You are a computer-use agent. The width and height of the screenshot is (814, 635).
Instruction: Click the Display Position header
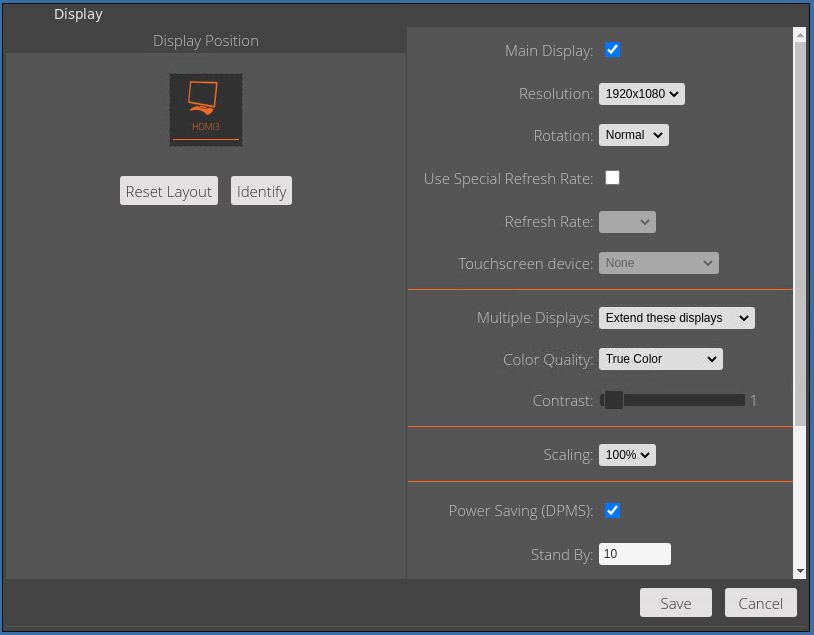206,40
